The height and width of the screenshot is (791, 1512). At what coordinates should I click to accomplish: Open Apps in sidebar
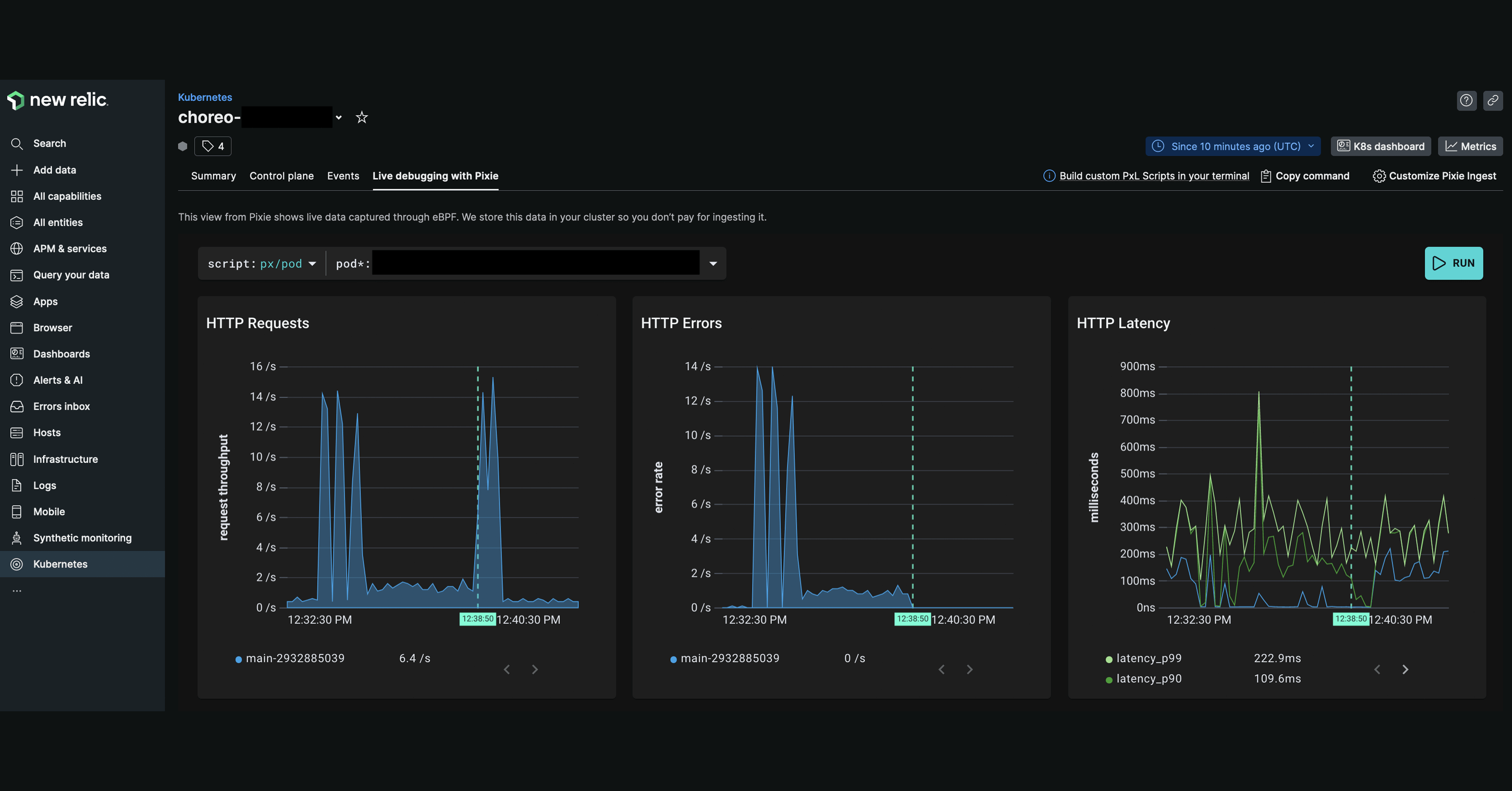(45, 301)
